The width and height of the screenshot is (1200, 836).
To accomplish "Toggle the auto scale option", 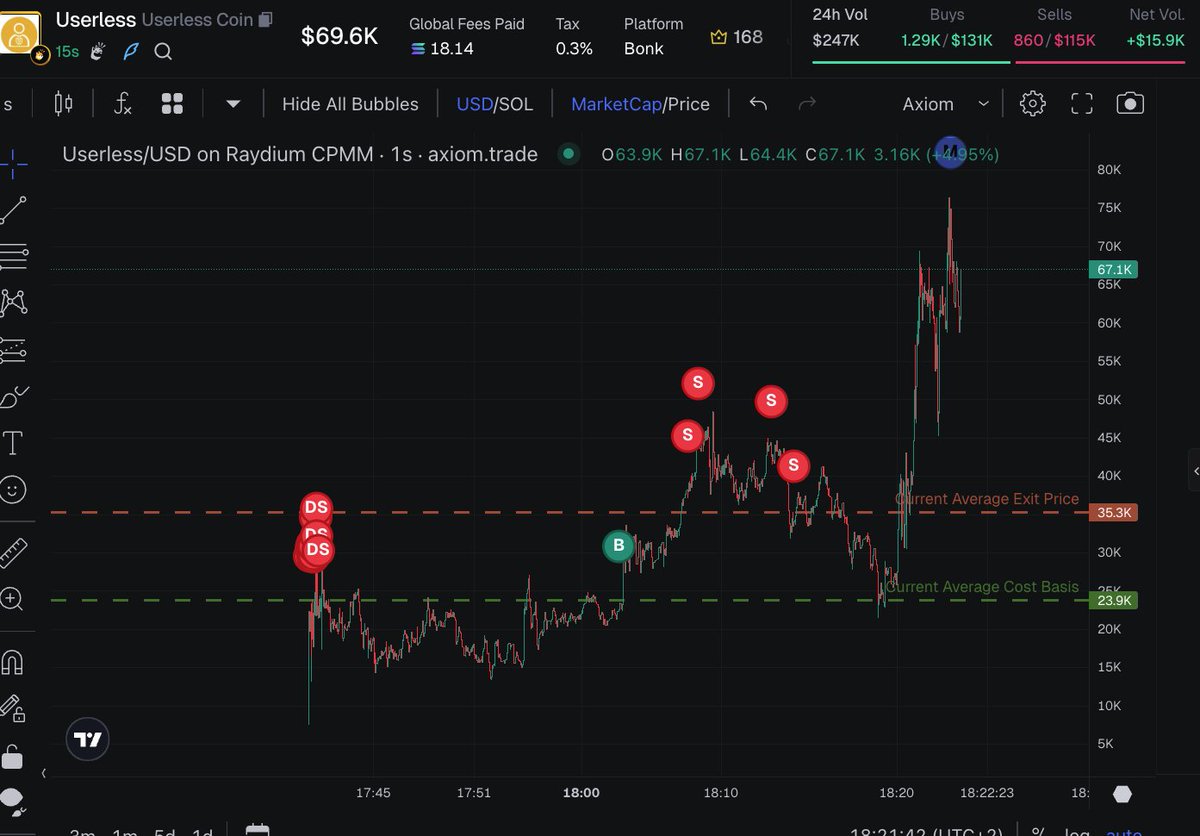I will (x=1125, y=831).
